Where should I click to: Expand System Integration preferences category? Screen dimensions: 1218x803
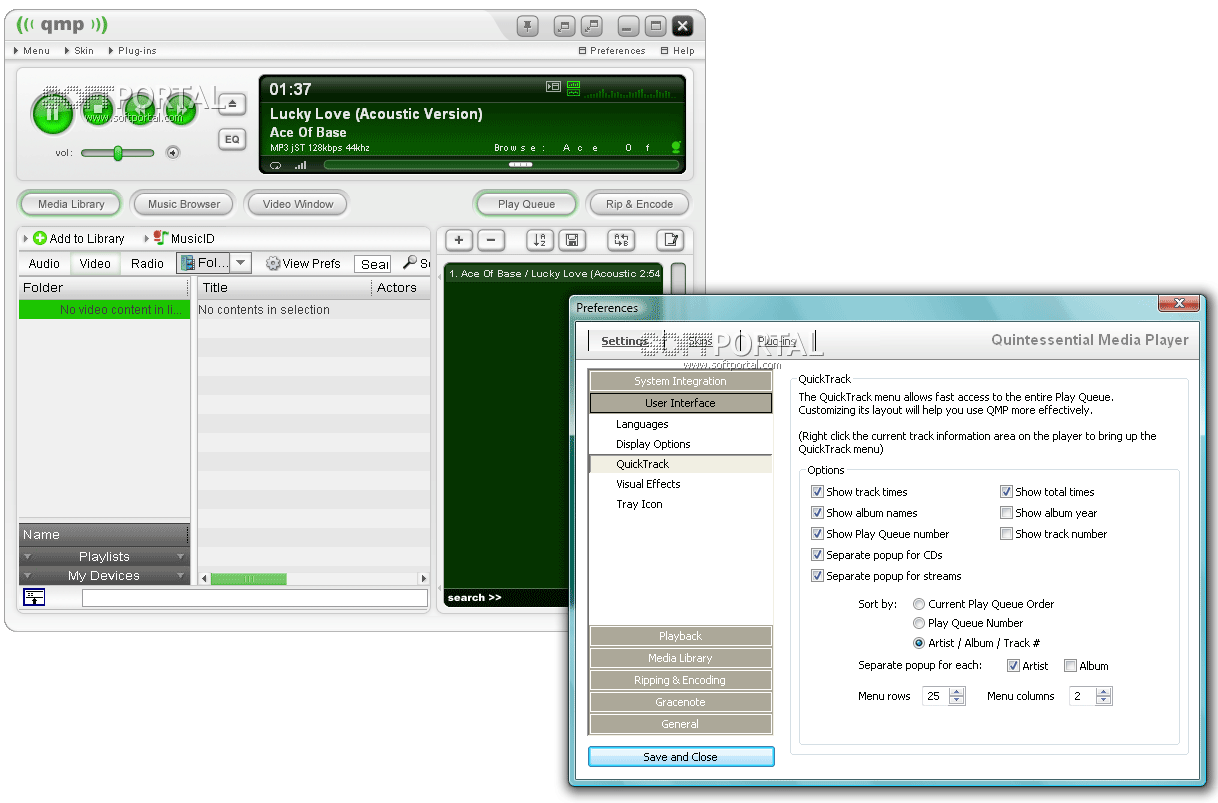click(x=680, y=381)
